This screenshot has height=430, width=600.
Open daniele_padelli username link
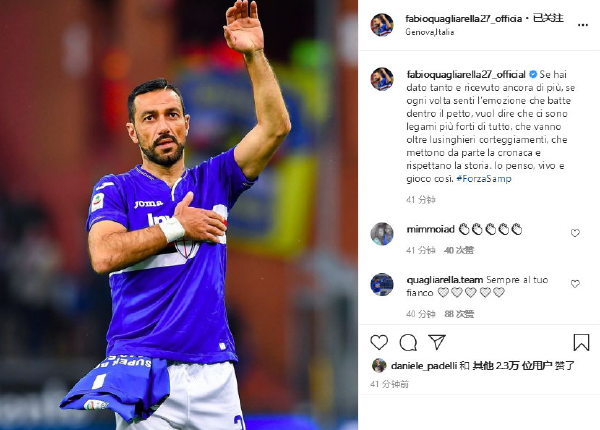click(x=424, y=366)
